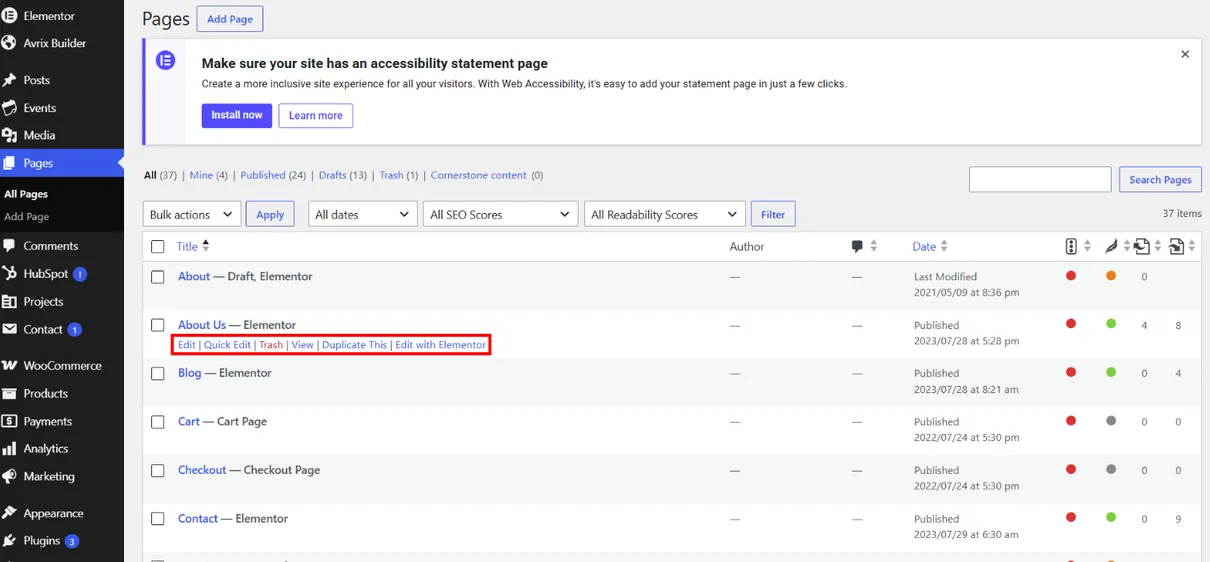Click the View link under About Us
The height and width of the screenshot is (562, 1210).
[302, 345]
